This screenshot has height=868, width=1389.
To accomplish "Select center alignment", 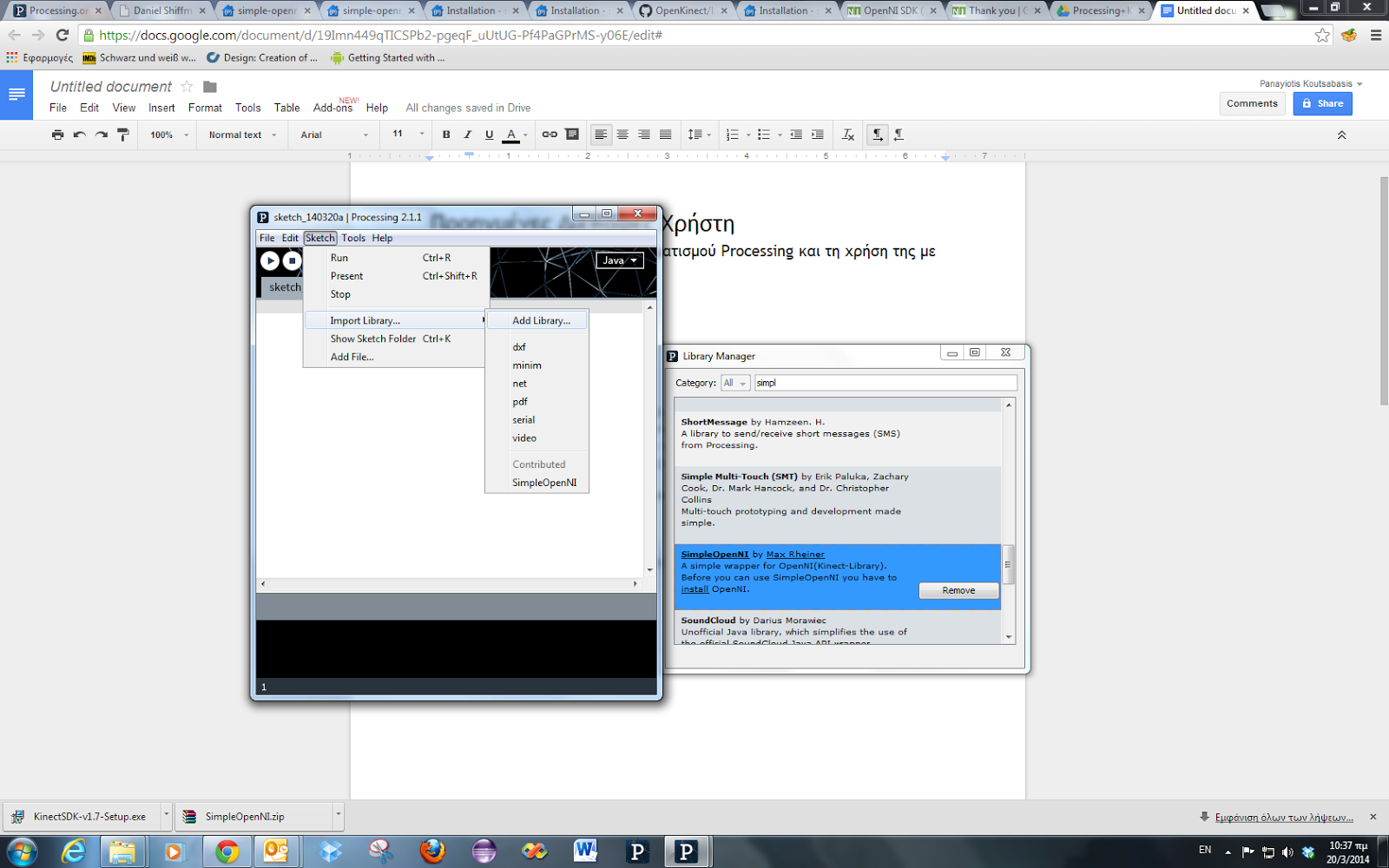I will (622, 135).
